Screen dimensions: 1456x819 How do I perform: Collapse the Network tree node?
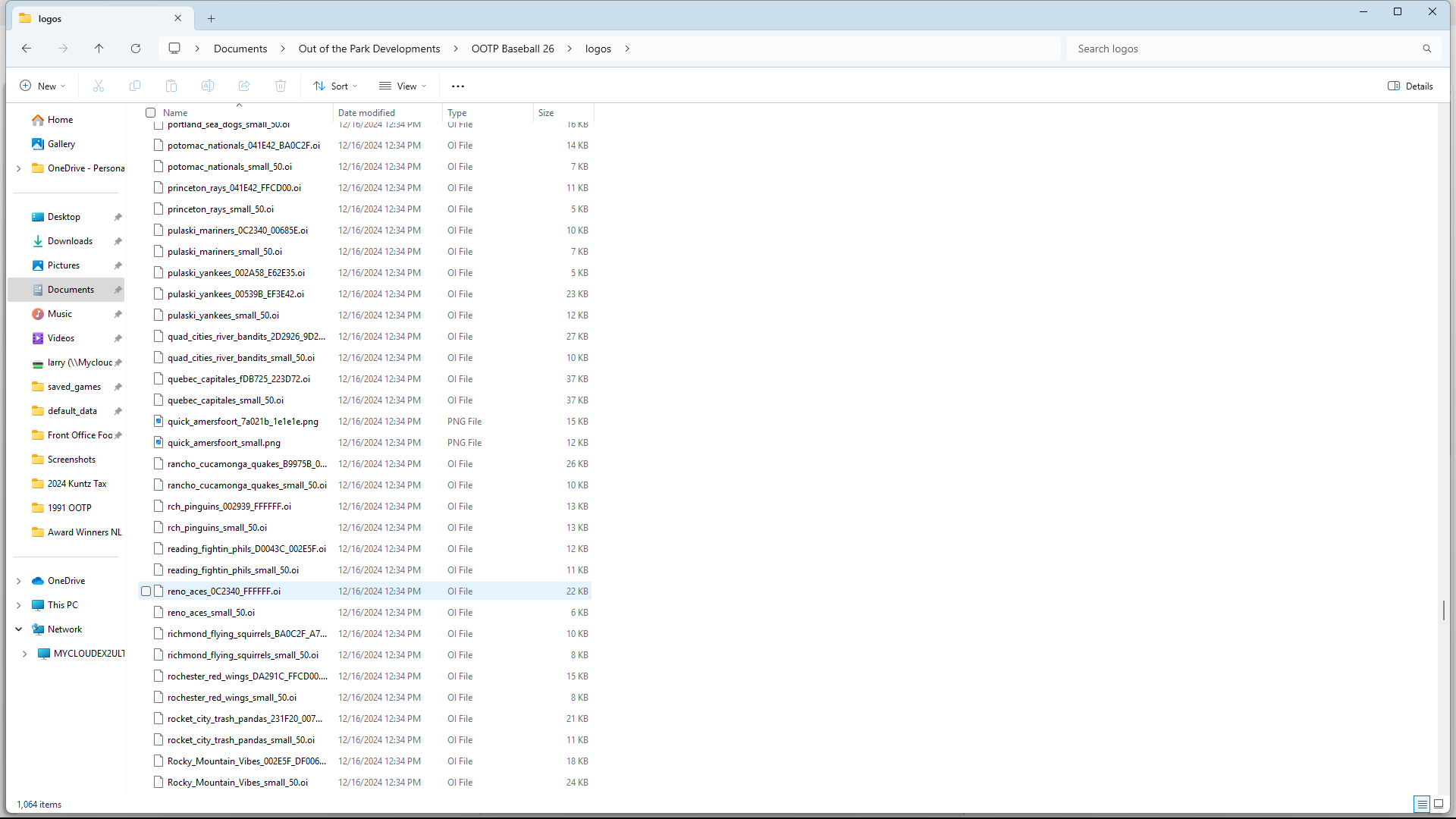(19, 629)
